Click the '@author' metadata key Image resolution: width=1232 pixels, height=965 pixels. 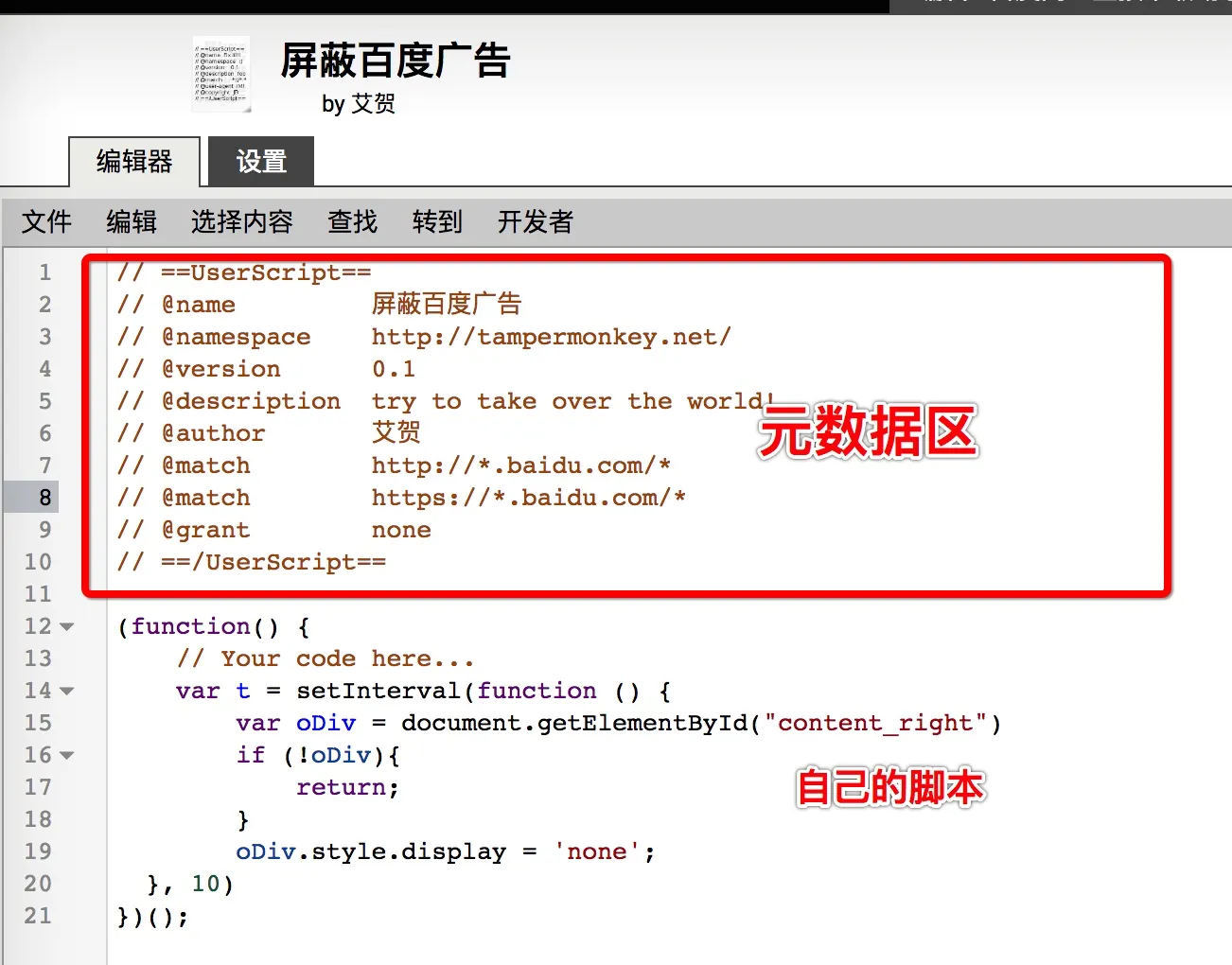pyautogui.click(x=213, y=433)
